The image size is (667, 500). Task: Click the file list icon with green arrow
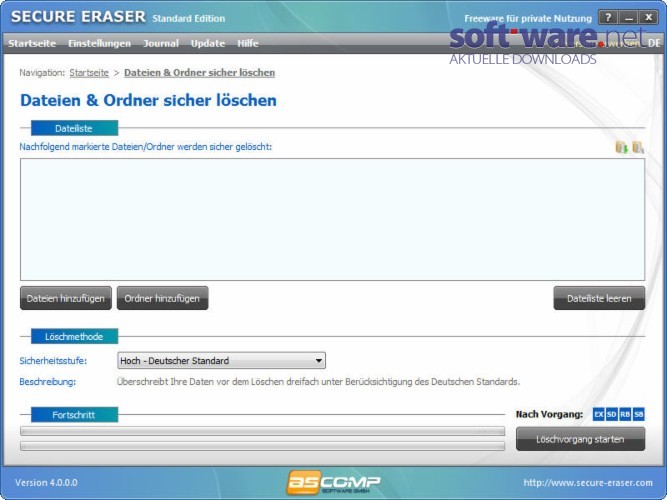[x=621, y=147]
